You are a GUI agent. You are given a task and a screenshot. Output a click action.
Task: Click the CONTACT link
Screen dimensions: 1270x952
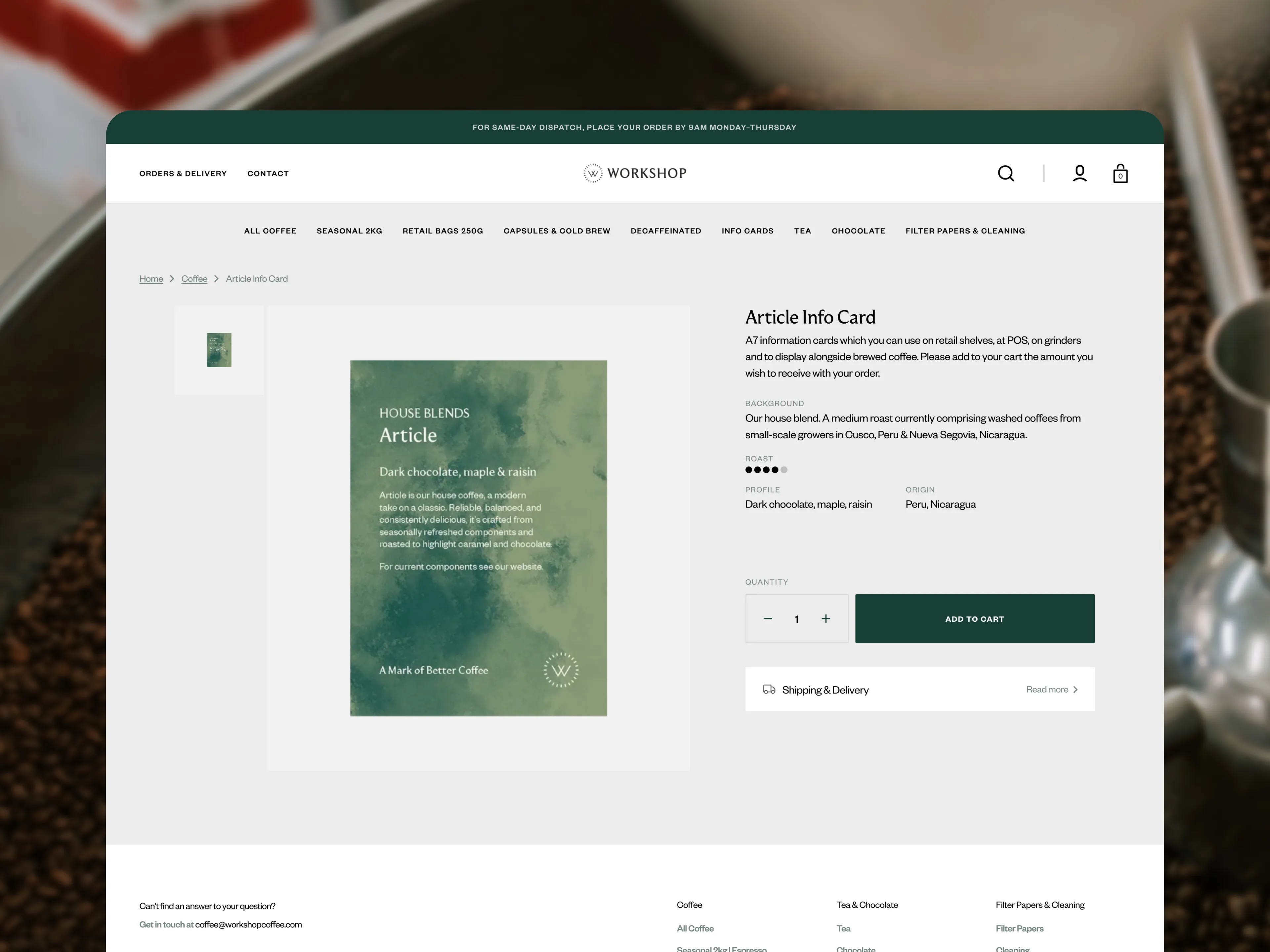pos(268,173)
